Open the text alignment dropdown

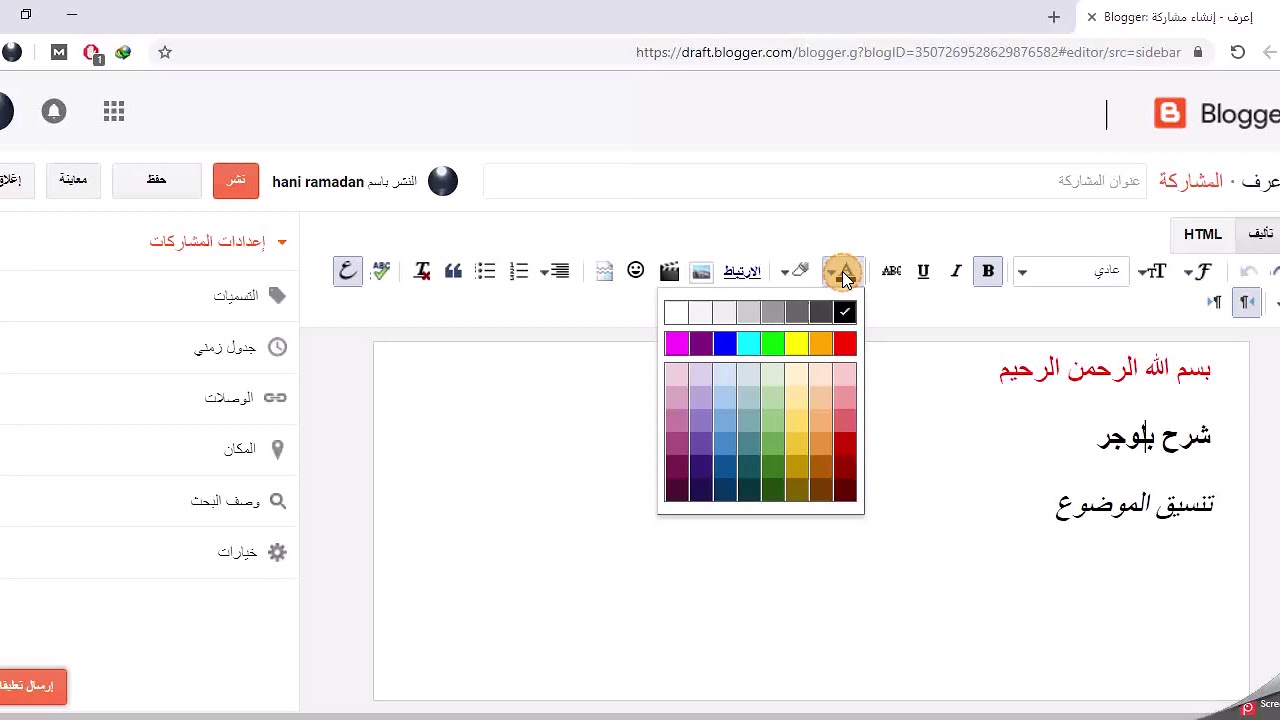[554, 271]
